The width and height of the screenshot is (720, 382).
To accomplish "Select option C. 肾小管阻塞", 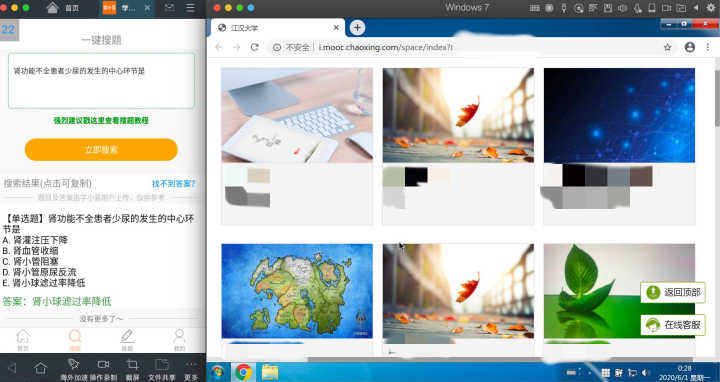I will 30,261.
